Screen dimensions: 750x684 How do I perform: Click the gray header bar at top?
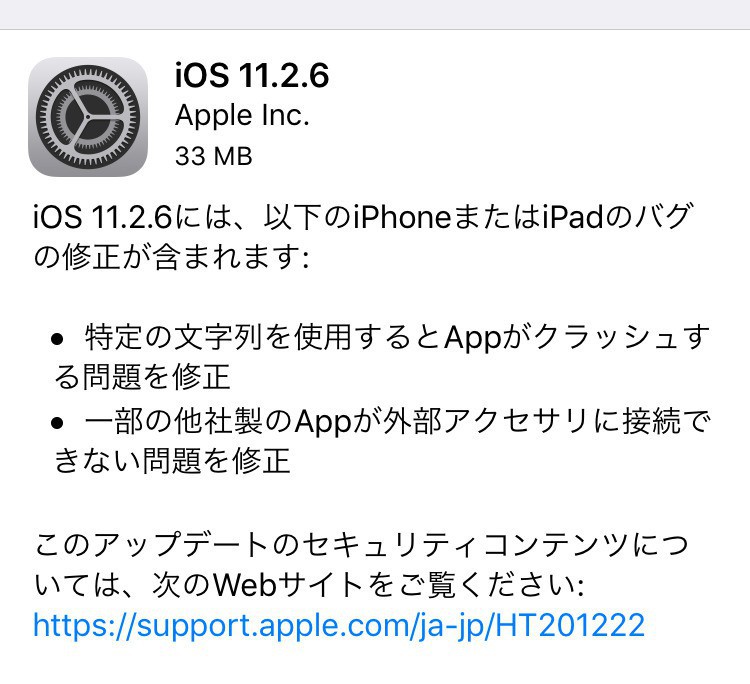[x=375, y=14]
